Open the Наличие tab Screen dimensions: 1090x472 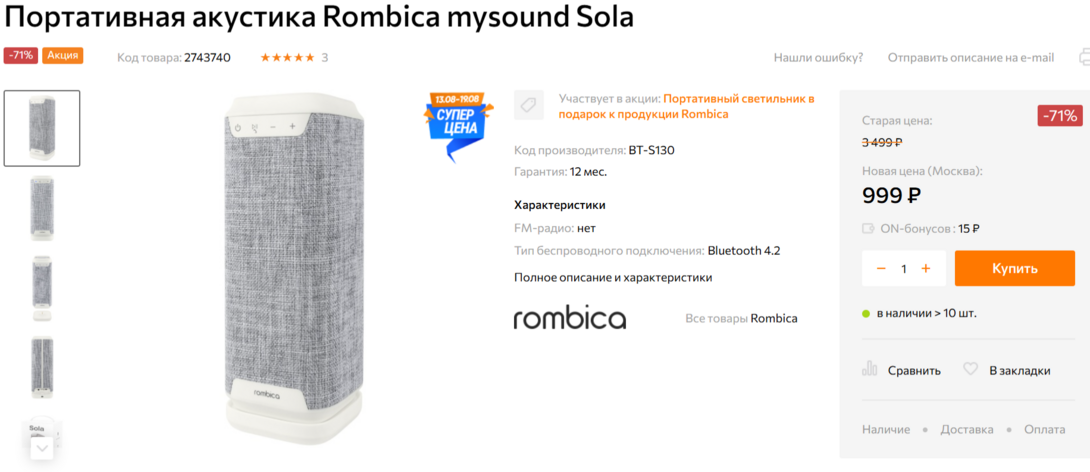click(x=885, y=429)
